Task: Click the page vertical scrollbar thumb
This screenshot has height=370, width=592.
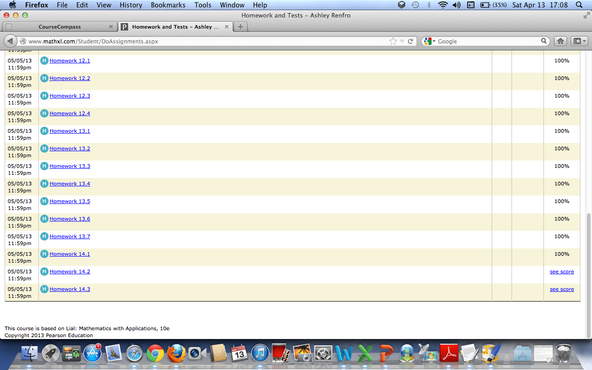Action: click(x=589, y=274)
